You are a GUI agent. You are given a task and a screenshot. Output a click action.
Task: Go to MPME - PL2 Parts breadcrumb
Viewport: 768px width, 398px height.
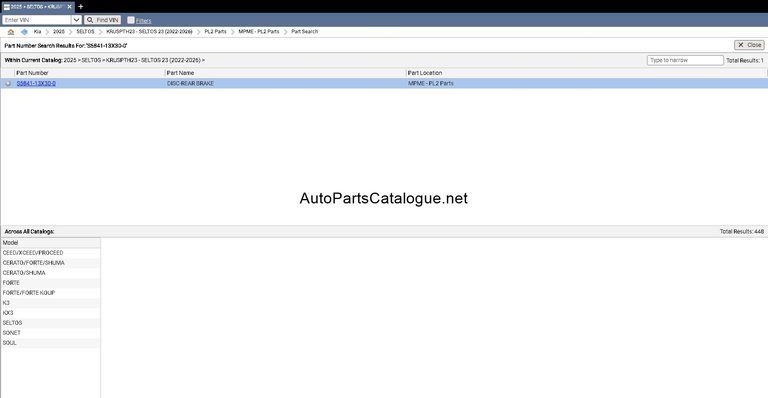pos(259,31)
